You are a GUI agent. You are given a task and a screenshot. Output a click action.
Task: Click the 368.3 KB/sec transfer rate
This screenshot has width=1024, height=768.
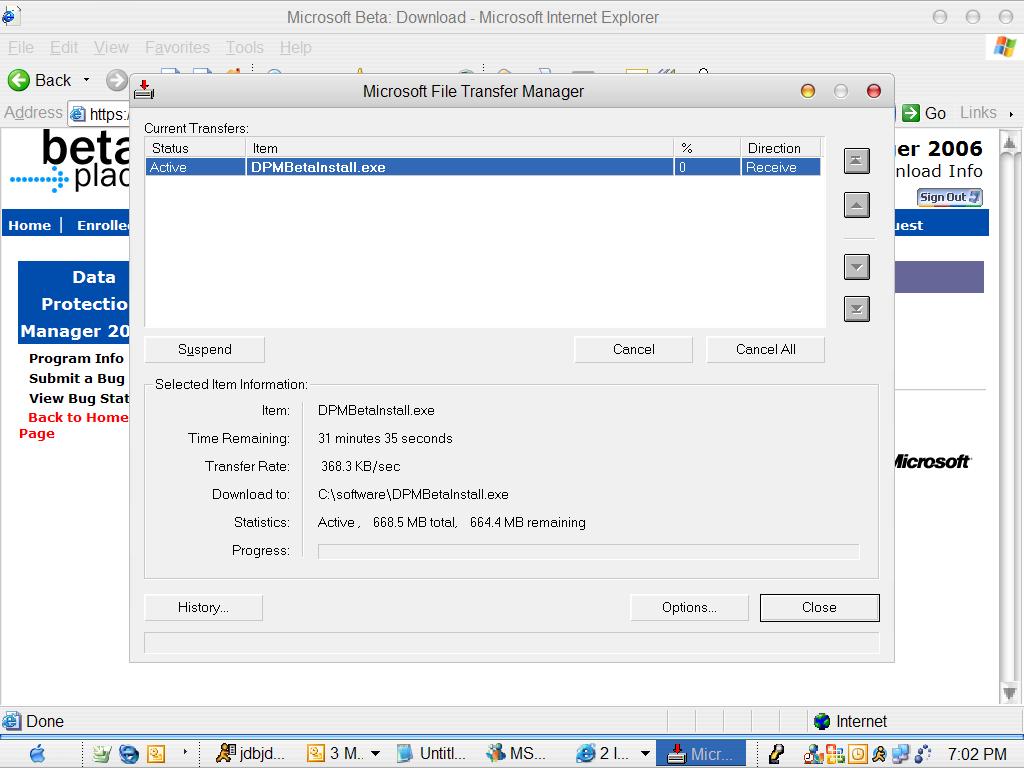pos(360,466)
